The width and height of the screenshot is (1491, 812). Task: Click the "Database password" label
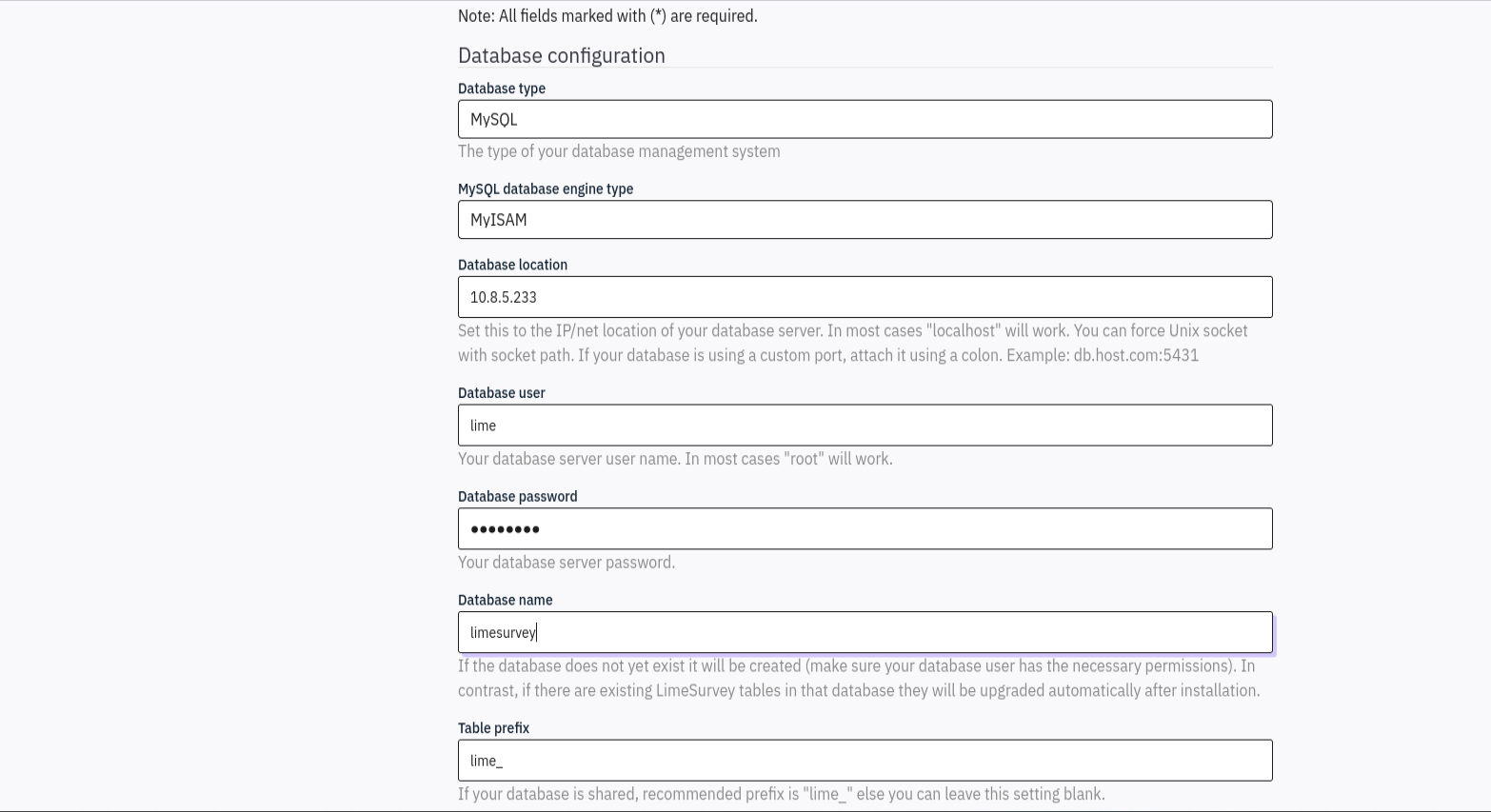click(518, 497)
